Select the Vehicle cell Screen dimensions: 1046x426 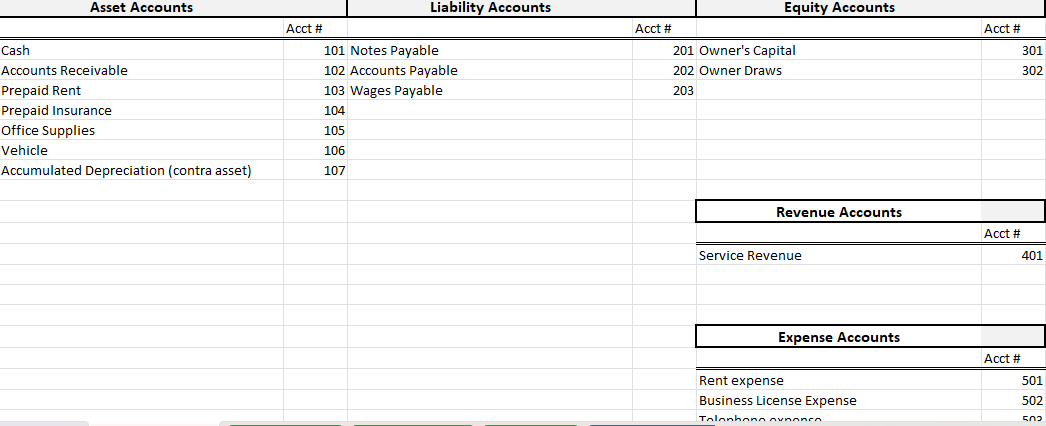click(x=142, y=150)
